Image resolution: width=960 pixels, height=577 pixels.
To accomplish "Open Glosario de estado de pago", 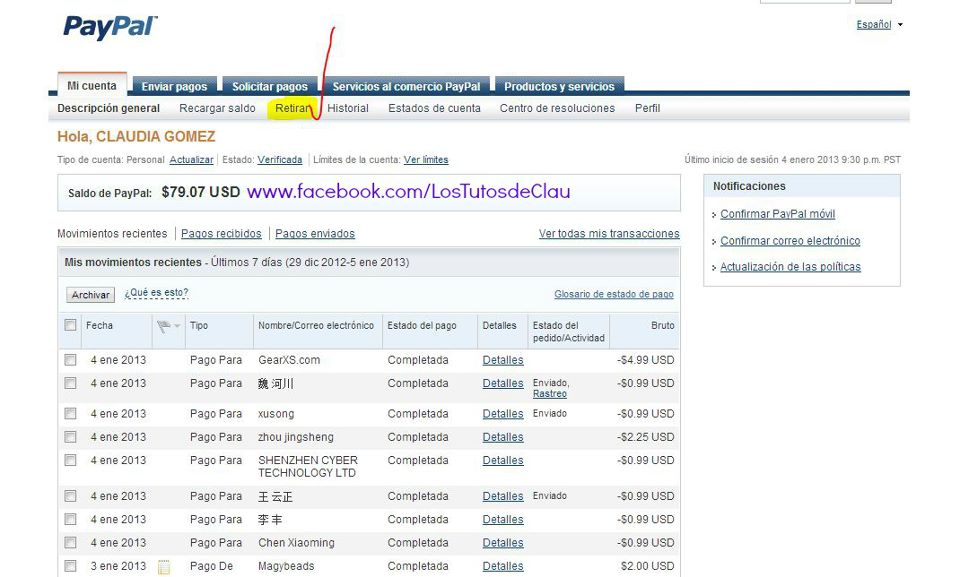I will pos(613,294).
